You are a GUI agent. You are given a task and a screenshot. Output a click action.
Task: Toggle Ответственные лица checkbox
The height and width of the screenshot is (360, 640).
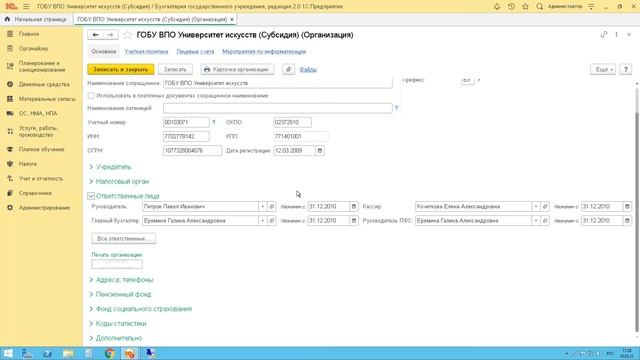(x=91, y=196)
